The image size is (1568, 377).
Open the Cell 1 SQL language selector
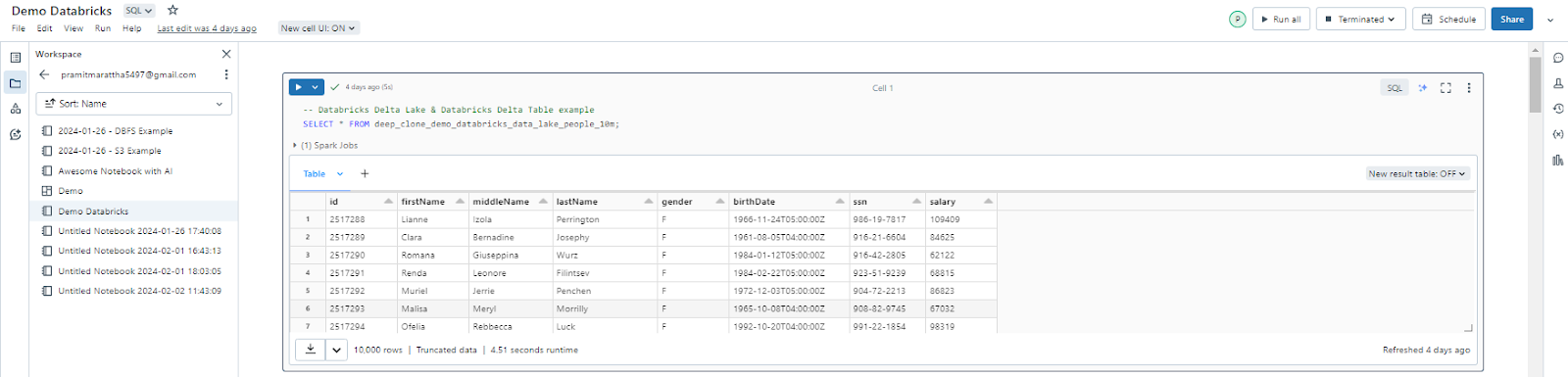point(1395,87)
